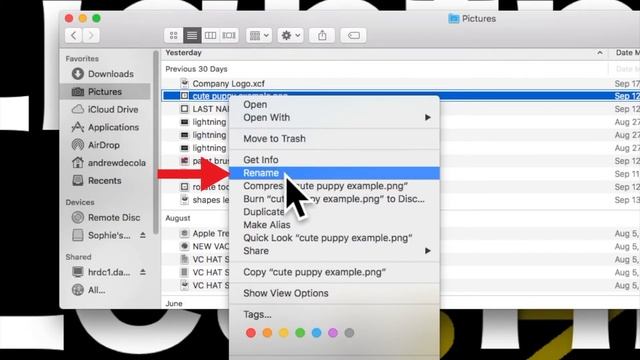Switch to list view in the toolbar
Viewport: 640px width, 360px height.
tap(192, 36)
